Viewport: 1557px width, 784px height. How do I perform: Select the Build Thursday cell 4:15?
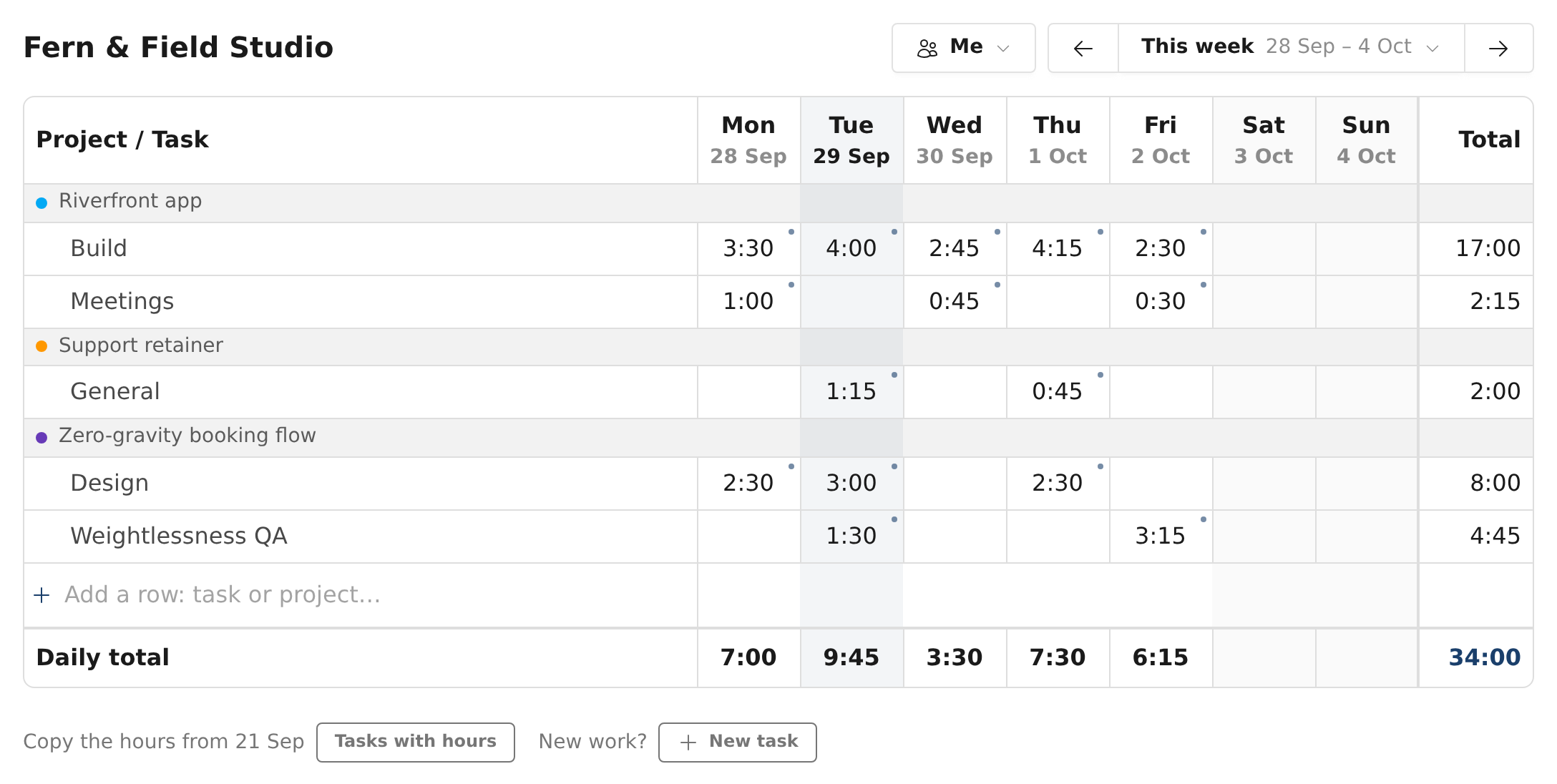pos(1058,249)
